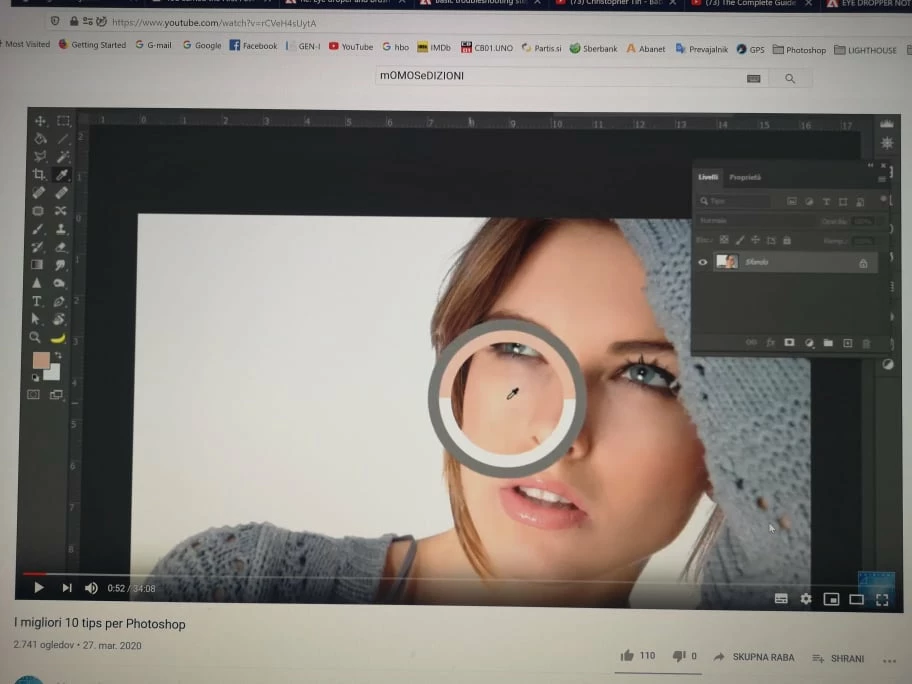The image size is (912, 684).
Task: Delete layer with trash icon
Action: [x=866, y=343]
